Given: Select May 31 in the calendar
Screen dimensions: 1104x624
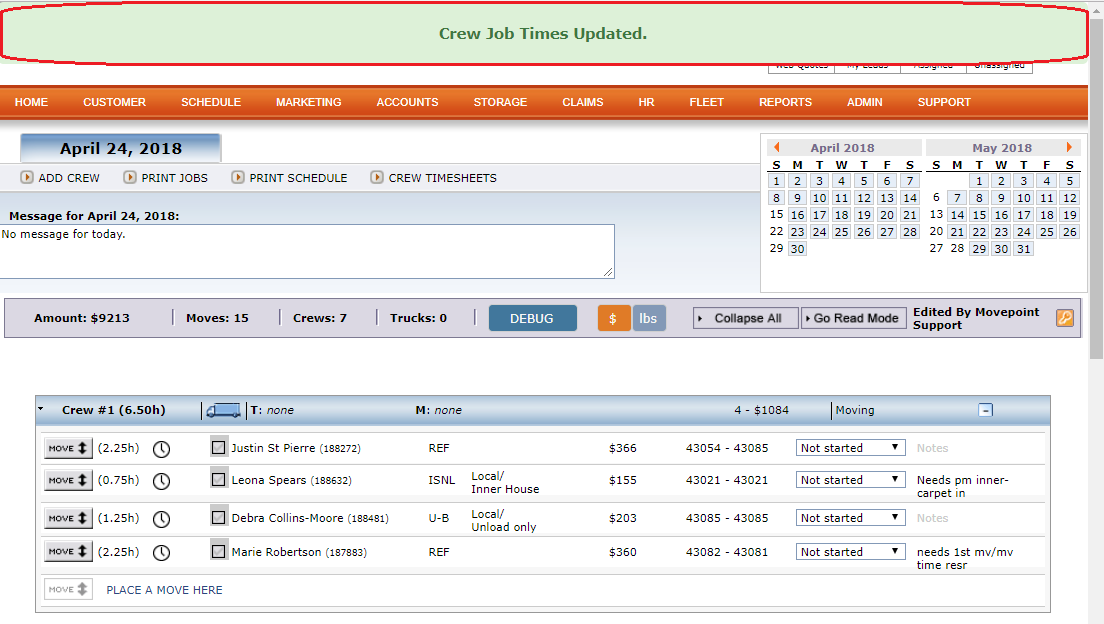Looking at the screenshot, I should click(x=1024, y=249).
